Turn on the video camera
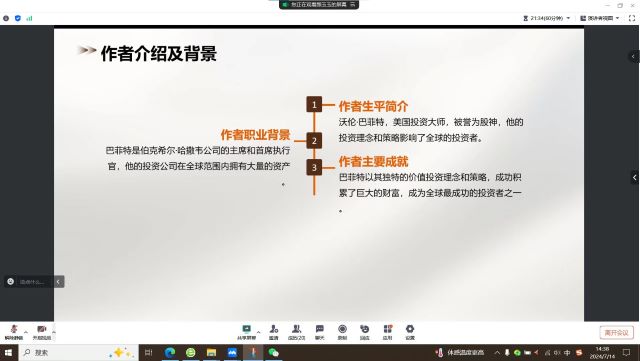640x361 pixels. coord(42,332)
